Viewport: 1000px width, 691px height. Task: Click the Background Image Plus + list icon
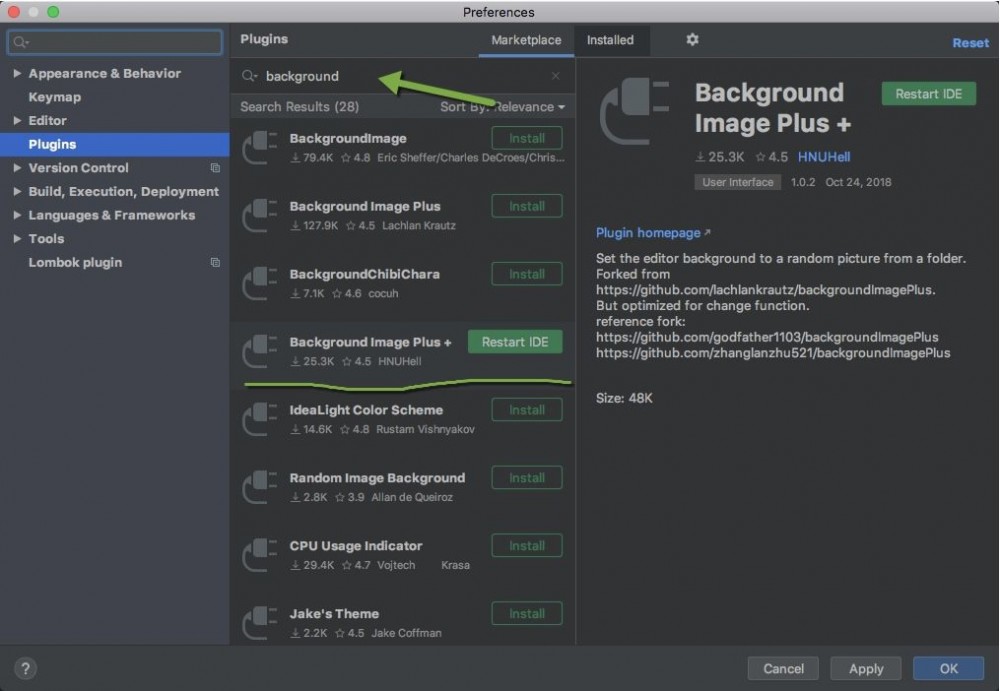pos(260,351)
